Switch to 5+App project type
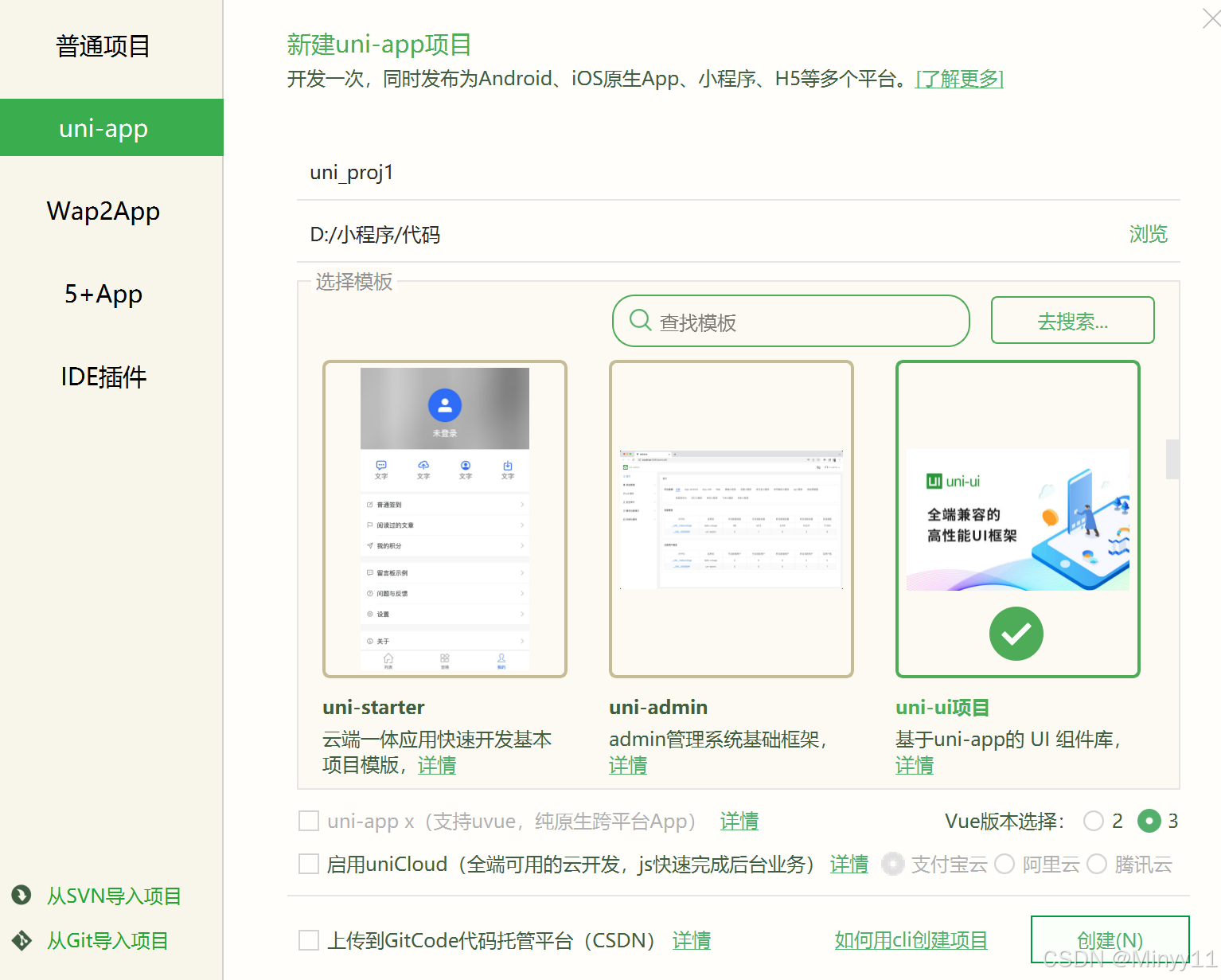This screenshot has width=1221, height=980. (x=103, y=294)
